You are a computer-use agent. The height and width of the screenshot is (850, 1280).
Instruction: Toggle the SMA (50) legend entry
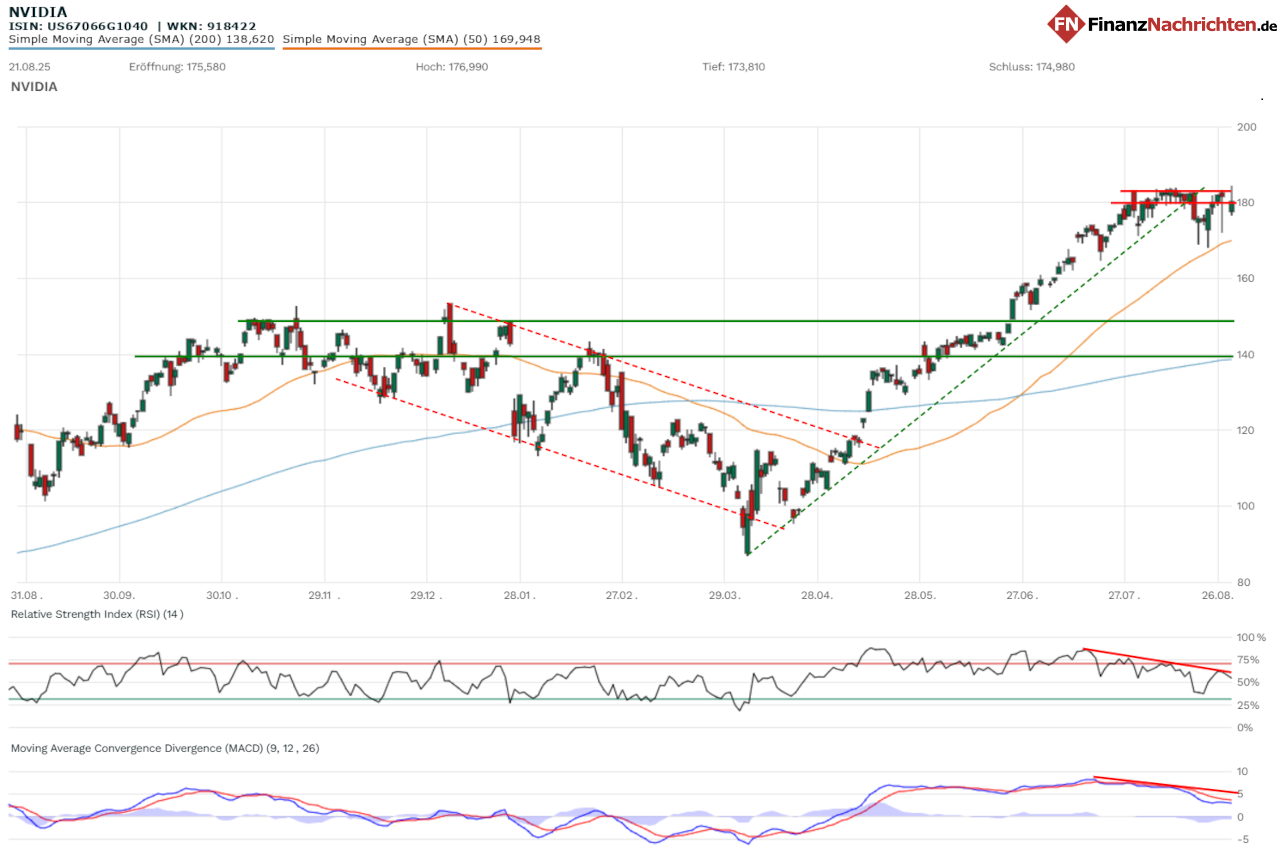click(x=411, y=40)
